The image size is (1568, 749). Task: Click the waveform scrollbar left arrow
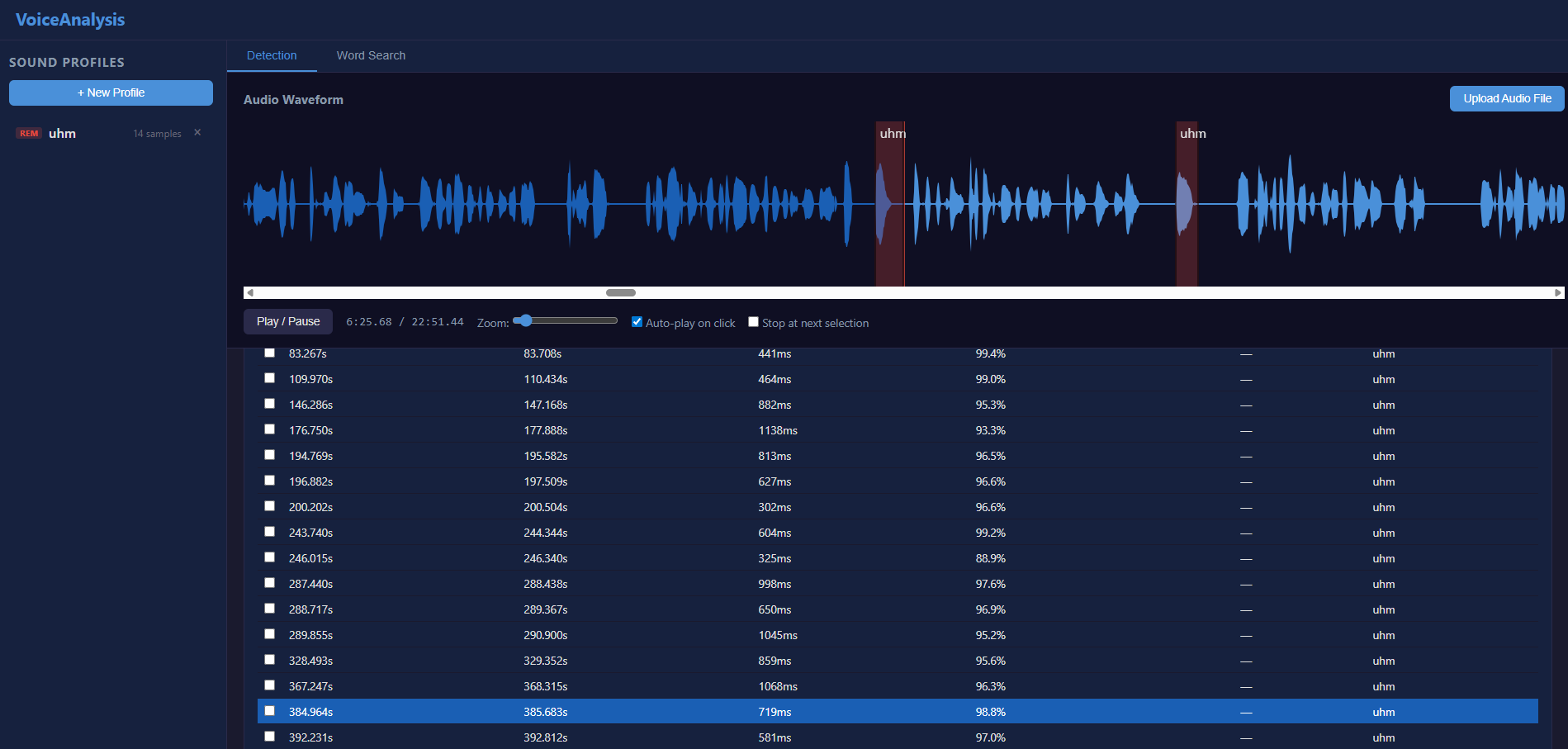250,292
